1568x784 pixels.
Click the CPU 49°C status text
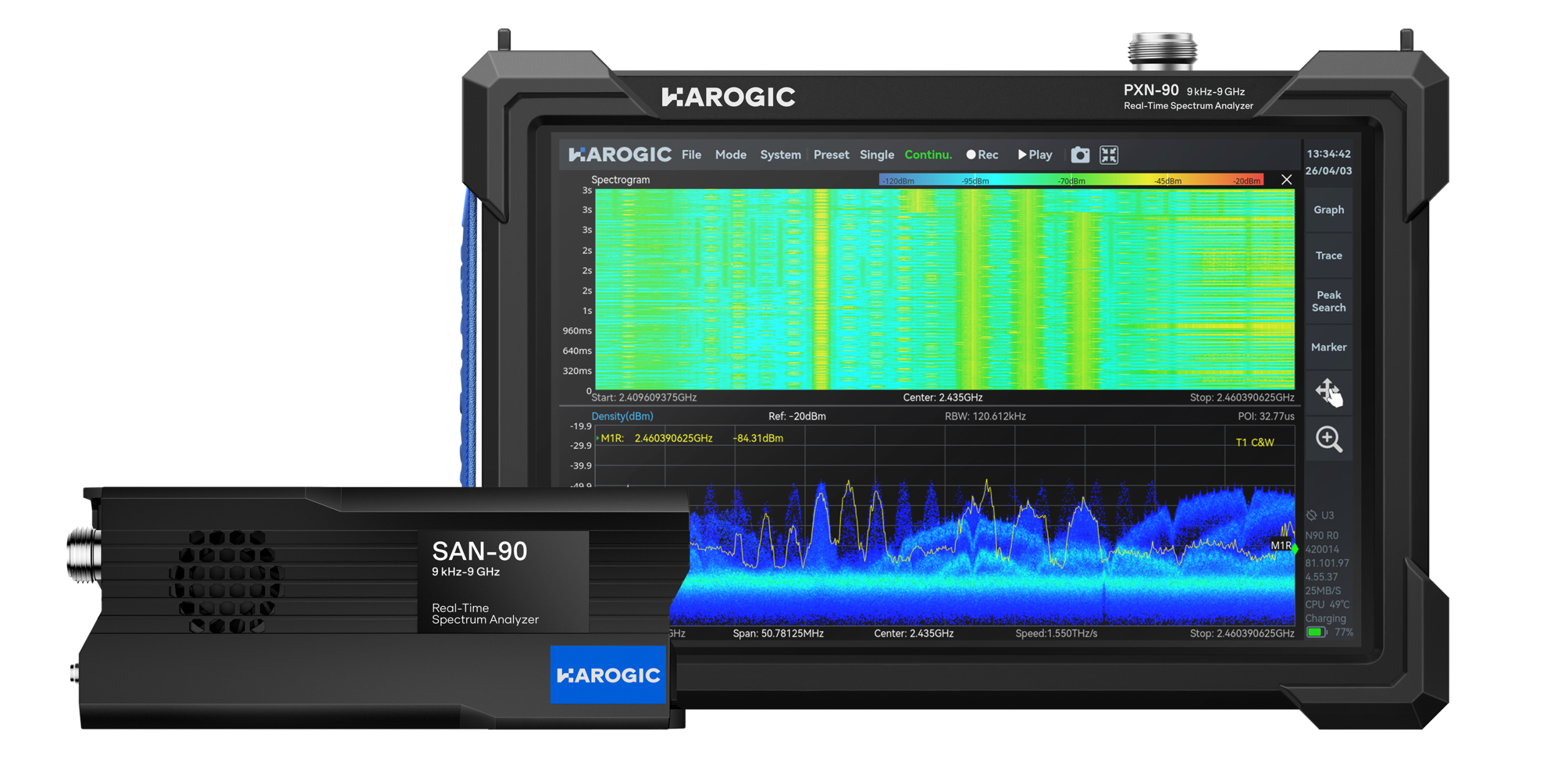tap(1327, 604)
